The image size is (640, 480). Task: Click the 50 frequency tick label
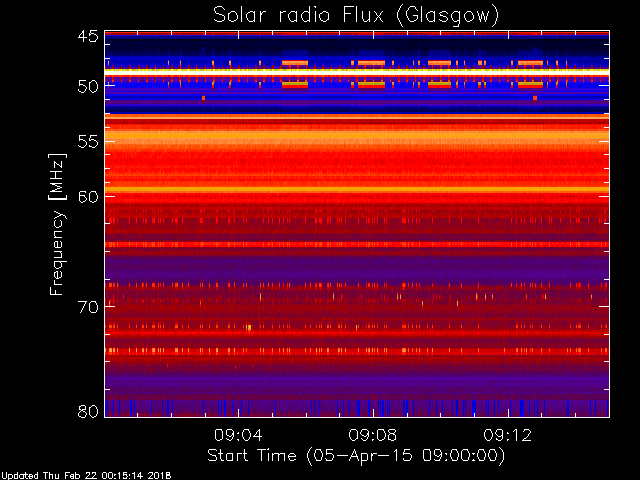(88, 86)
